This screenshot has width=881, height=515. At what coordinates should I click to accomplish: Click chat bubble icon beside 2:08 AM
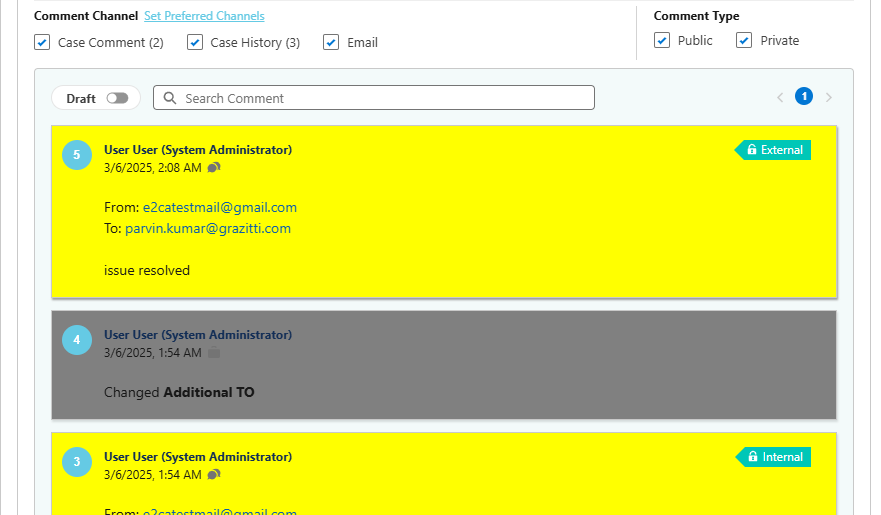[214, 168]
